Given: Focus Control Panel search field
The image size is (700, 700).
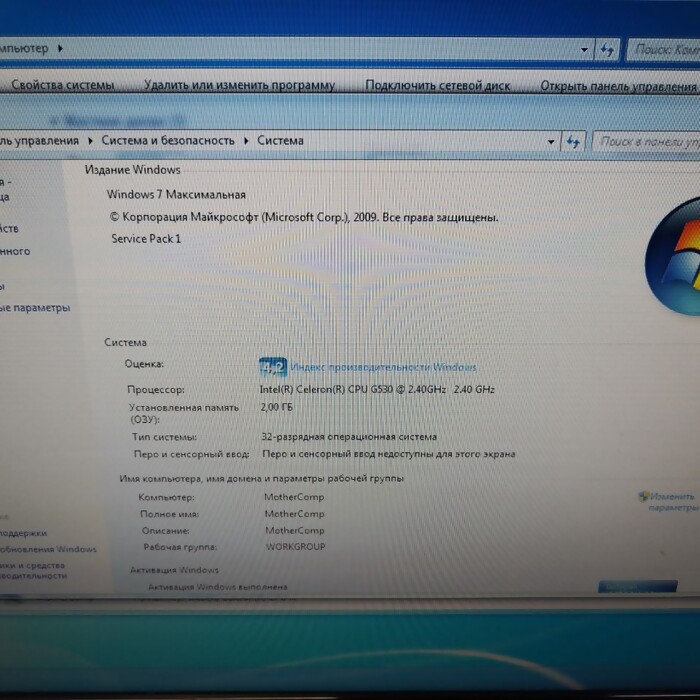Looking at the screenshot, I should click(647, 142).
